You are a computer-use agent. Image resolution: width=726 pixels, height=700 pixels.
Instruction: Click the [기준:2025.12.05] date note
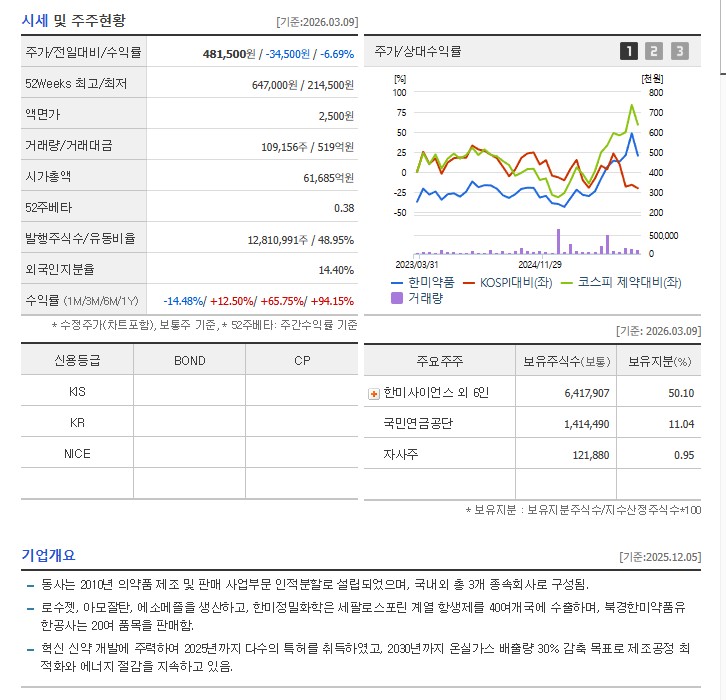click(x=660, y=557)
